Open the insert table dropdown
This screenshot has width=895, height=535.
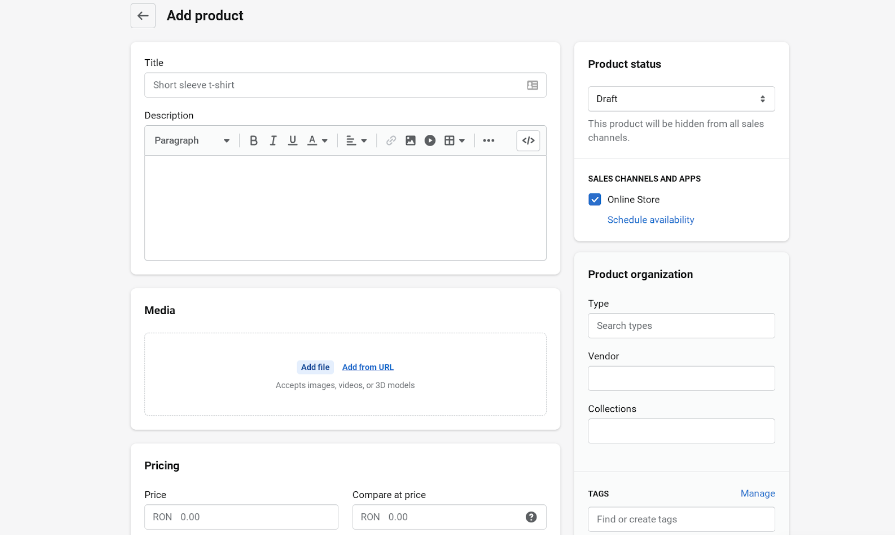click(x=455, y=141)
